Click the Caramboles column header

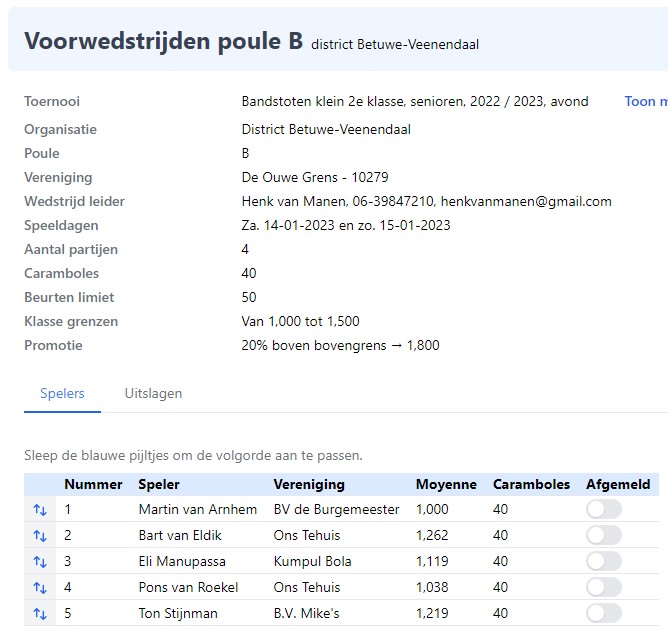coord(531,485)
